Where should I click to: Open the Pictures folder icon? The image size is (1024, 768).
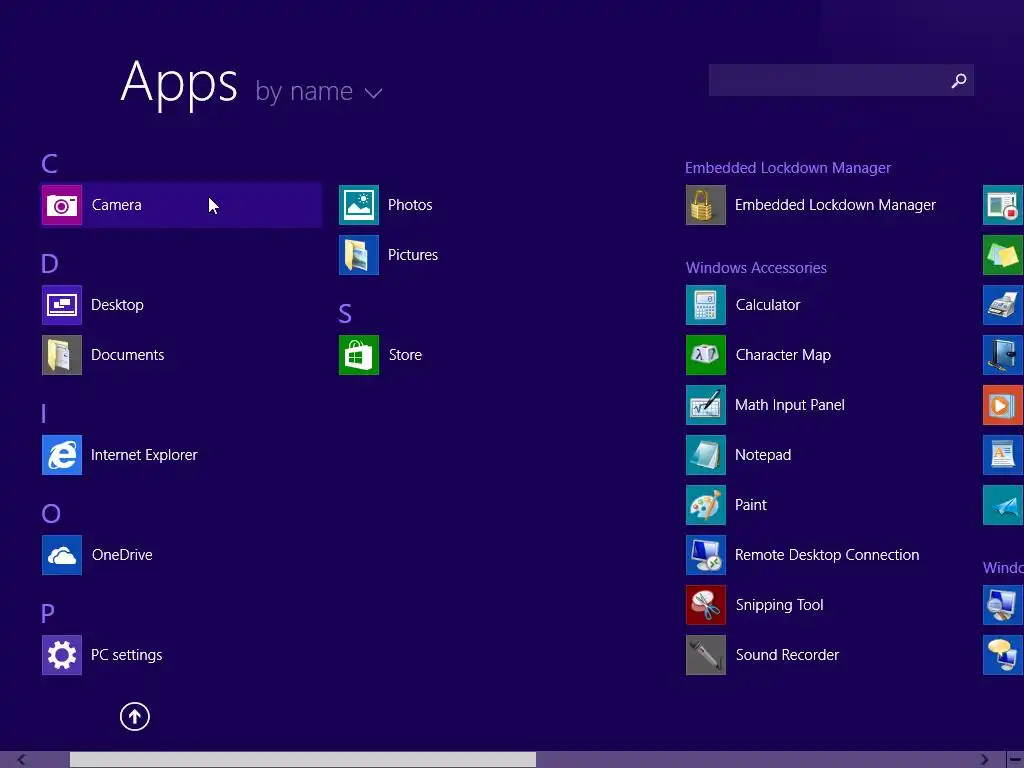pos(359,255)
